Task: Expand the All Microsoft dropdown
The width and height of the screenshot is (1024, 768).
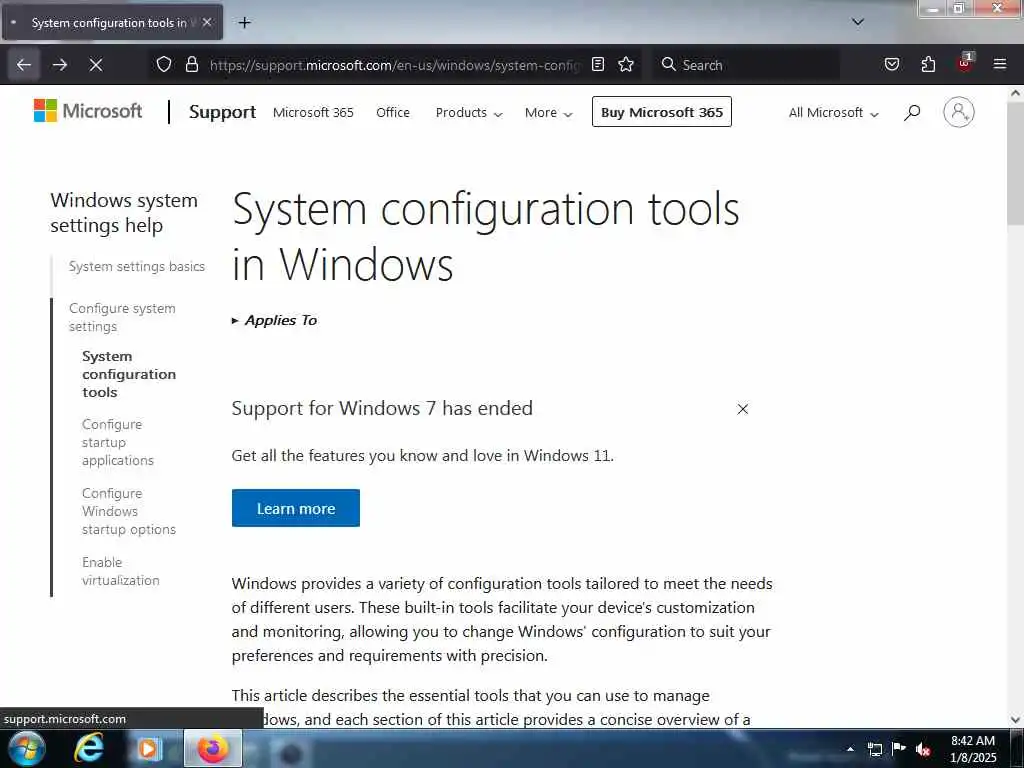Action: (x=833, y=112)
